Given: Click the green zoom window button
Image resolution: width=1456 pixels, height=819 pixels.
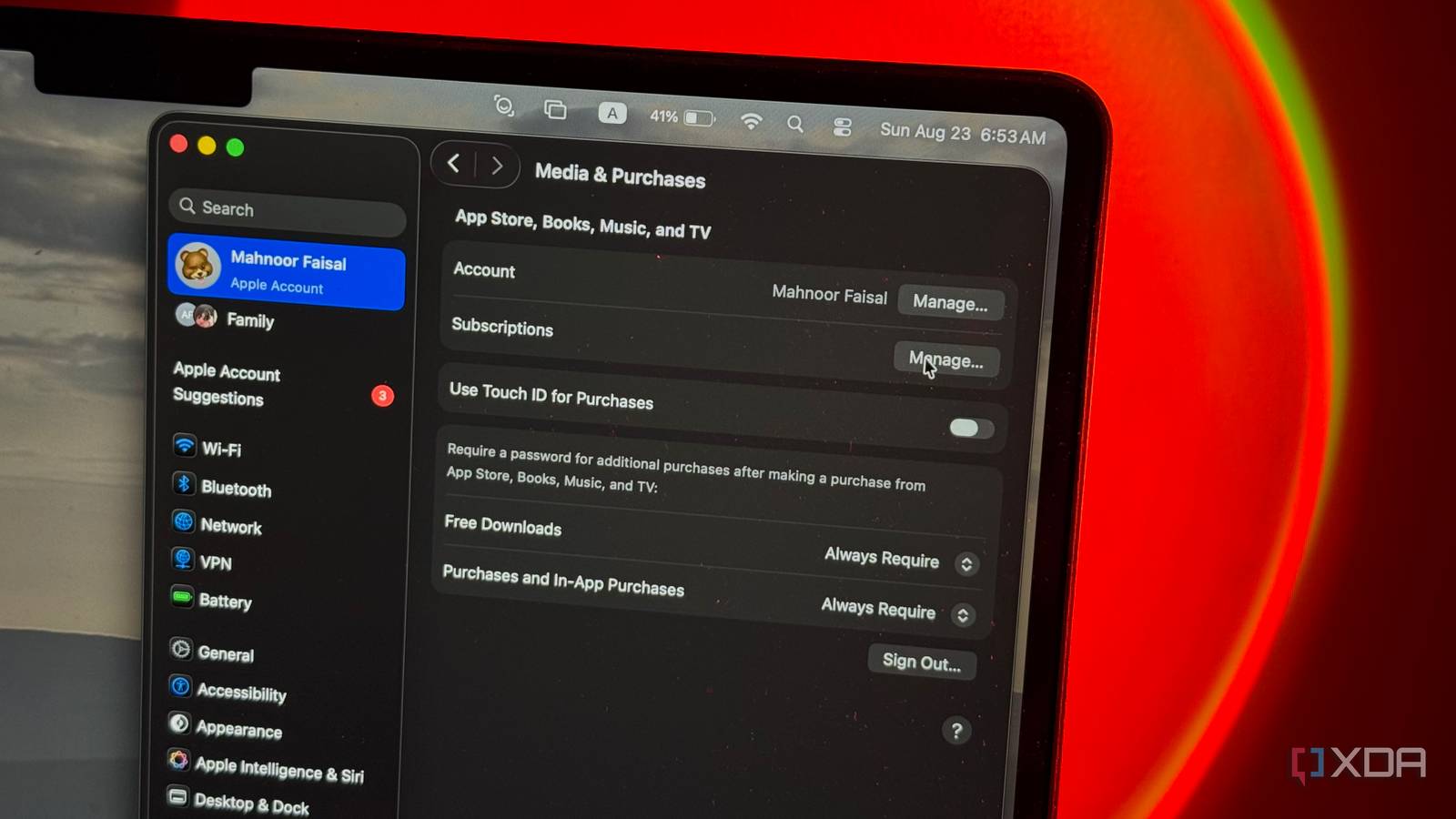Looking at the screenshot, I should coord(235,147).
